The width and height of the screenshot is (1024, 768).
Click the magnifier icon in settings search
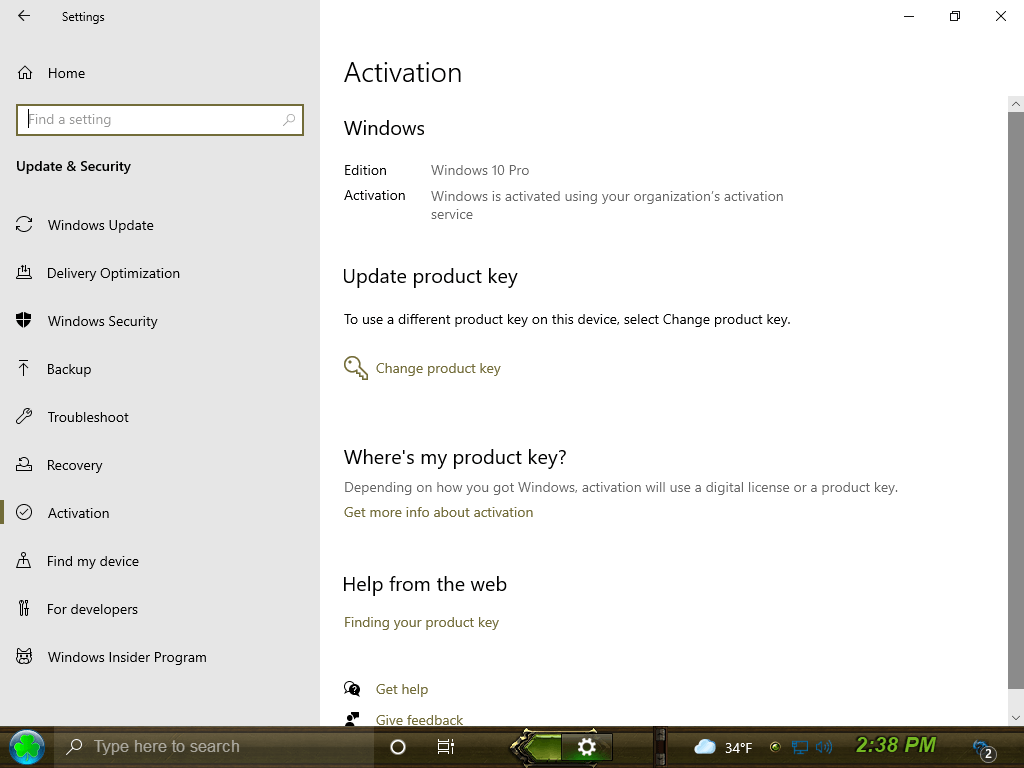pyautogui.click(x=289, y=120)
